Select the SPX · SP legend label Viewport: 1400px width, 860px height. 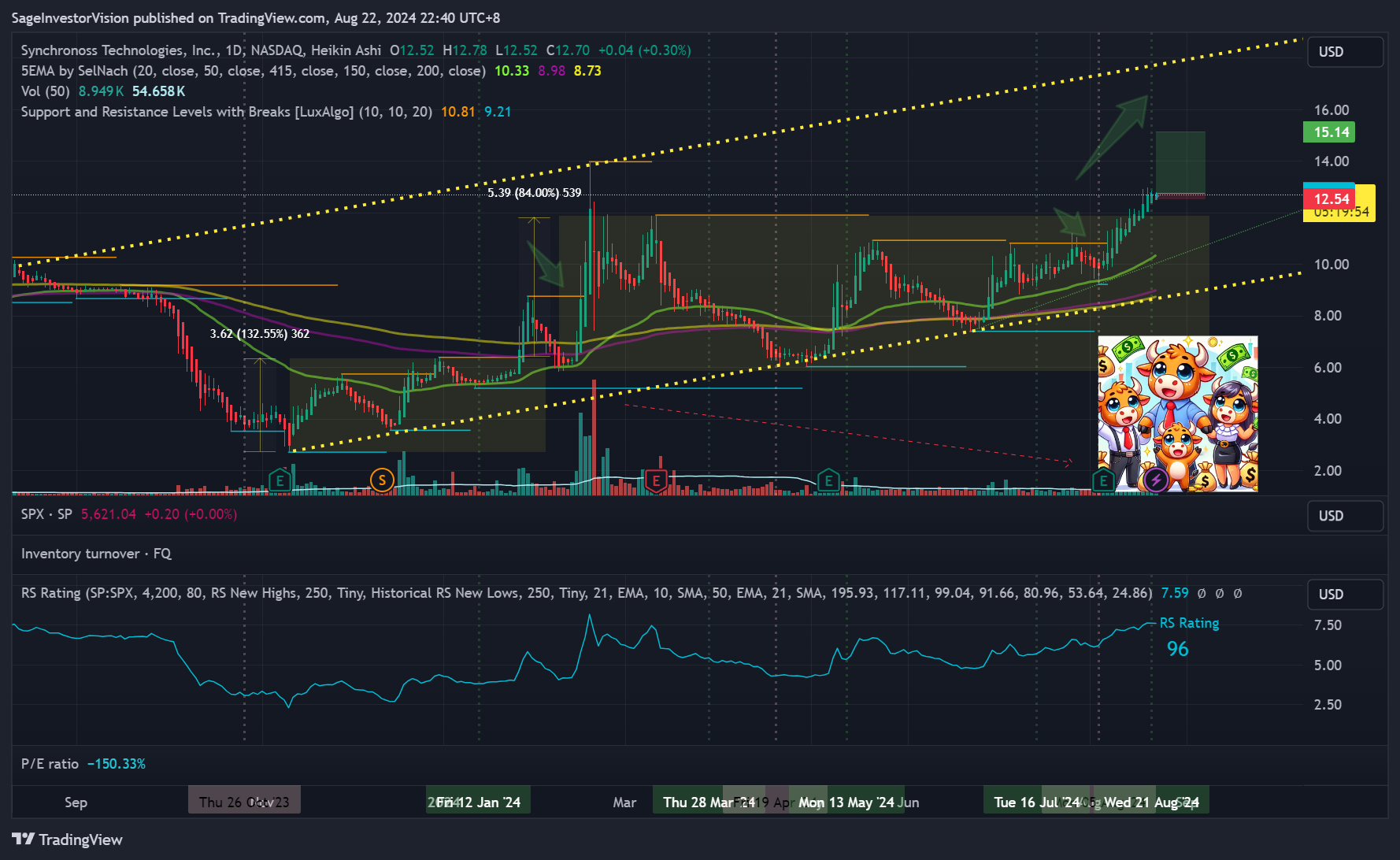[46, 514]
